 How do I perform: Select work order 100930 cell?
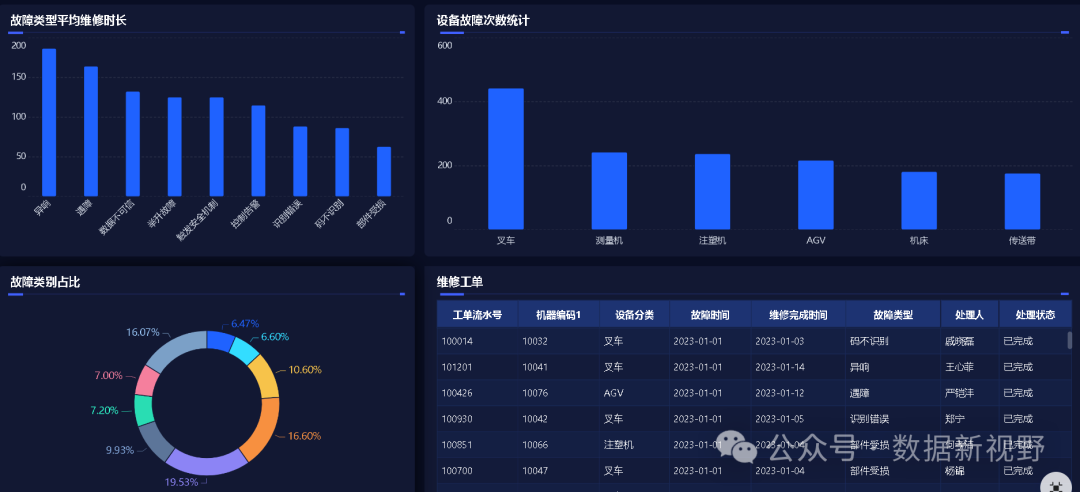(477, 419)
